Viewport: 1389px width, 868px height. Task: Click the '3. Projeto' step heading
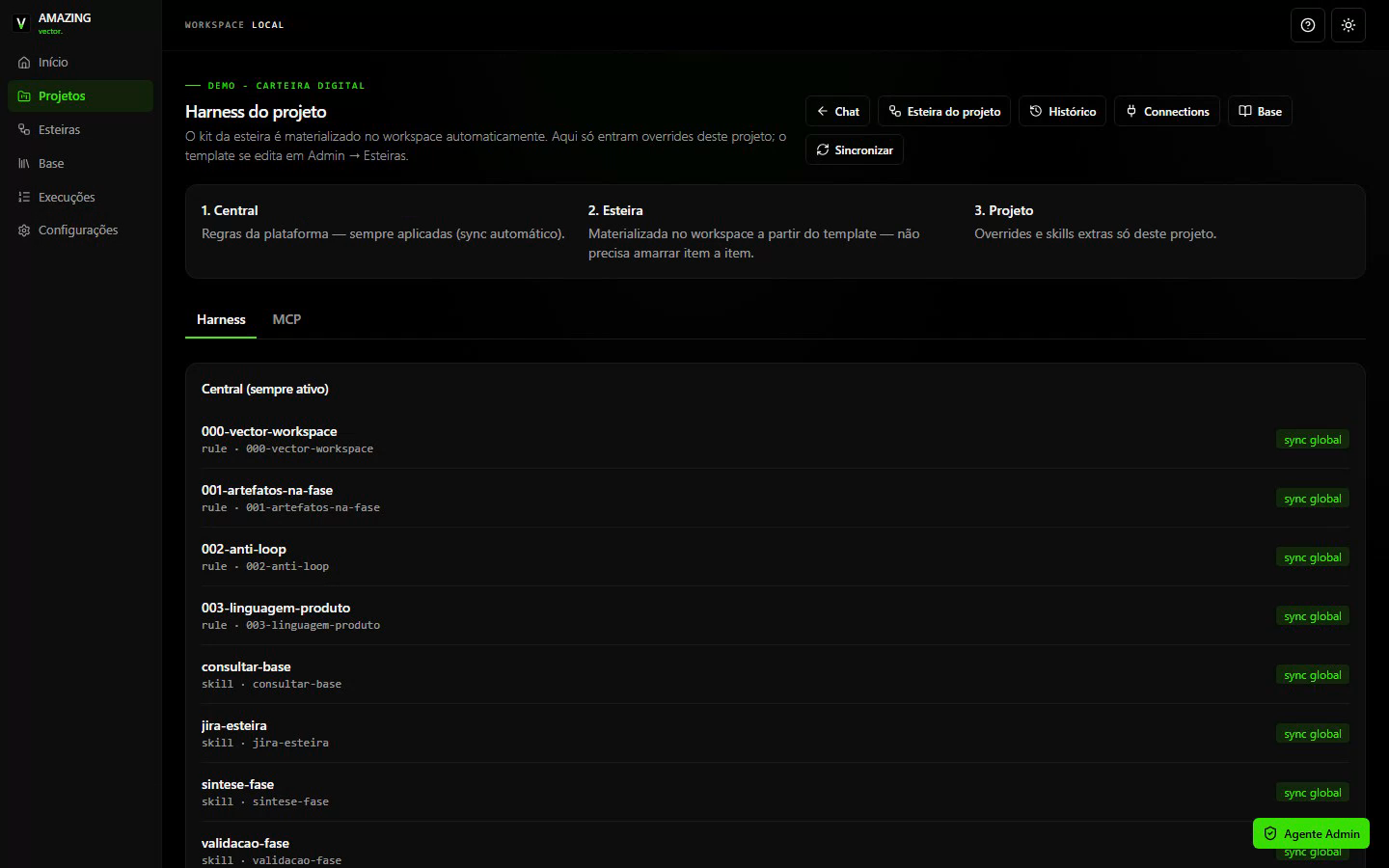tap(1003, 210)
